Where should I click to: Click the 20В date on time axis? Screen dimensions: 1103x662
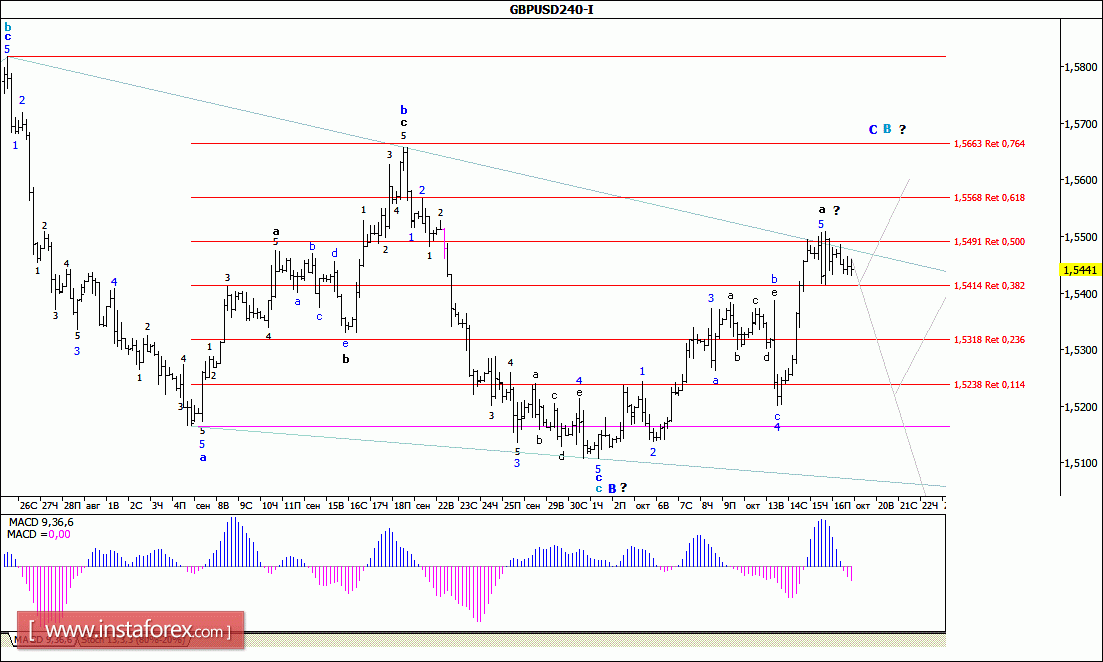[886, 505]
